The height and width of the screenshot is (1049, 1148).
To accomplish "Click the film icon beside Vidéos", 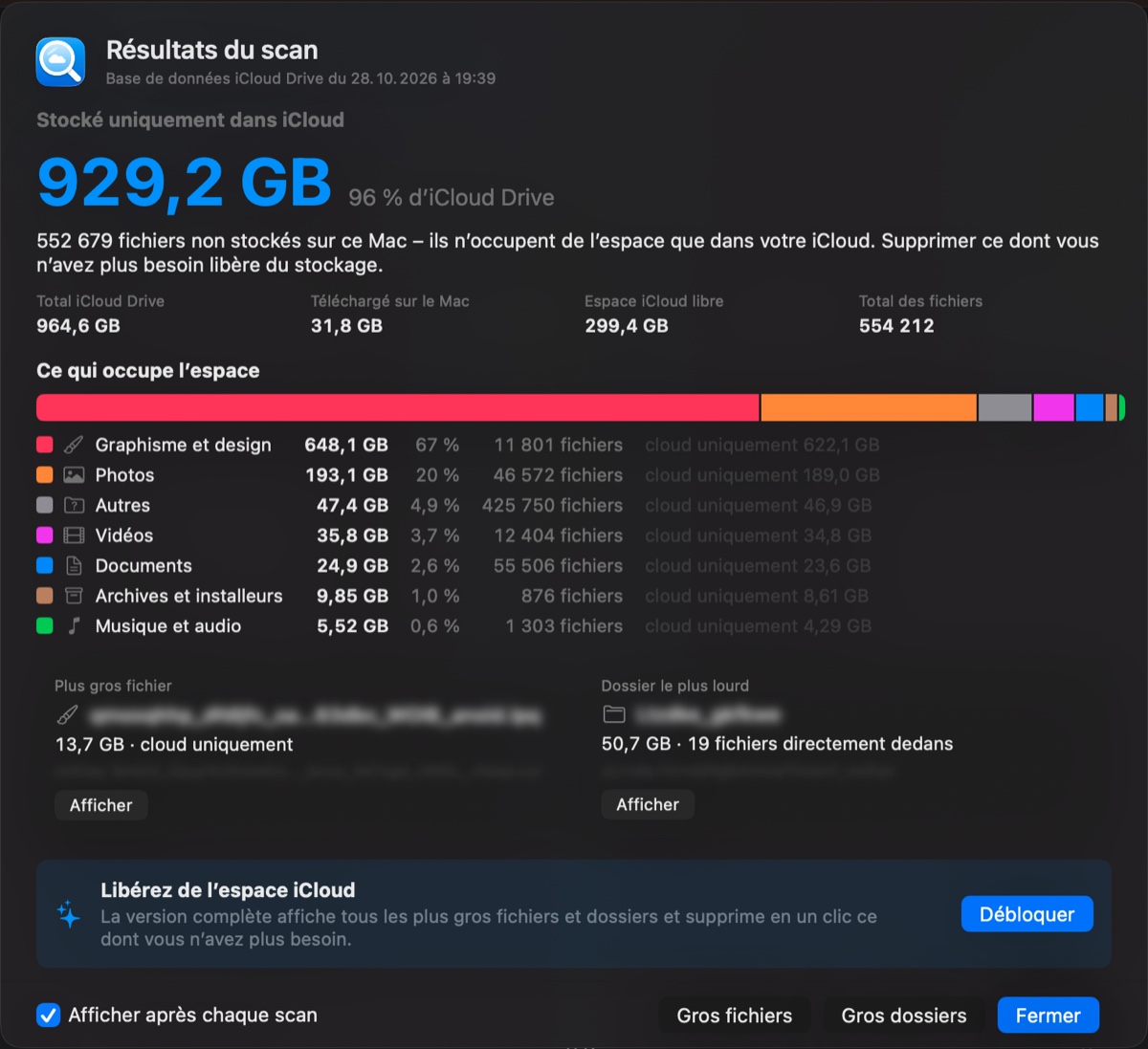I will pos(74,535).
